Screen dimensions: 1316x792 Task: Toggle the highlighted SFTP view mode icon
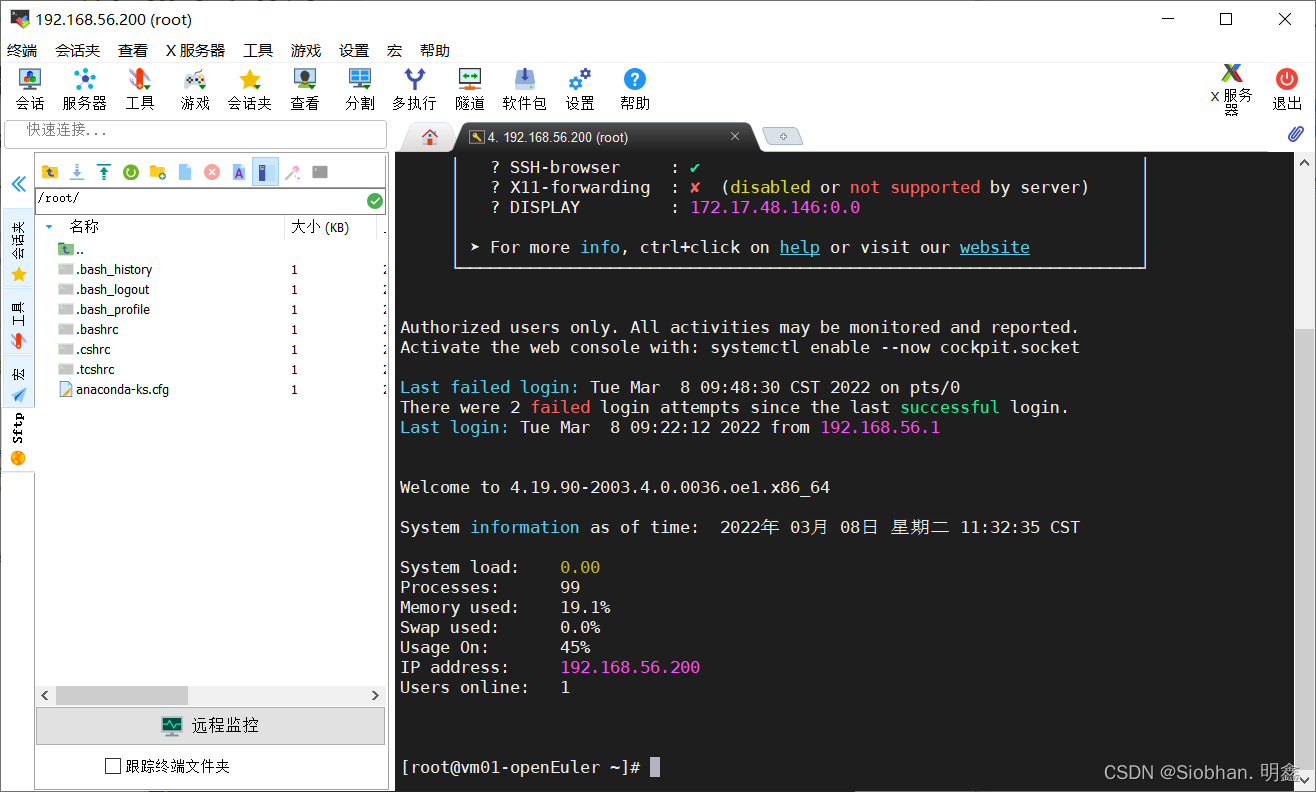(265, 172)
